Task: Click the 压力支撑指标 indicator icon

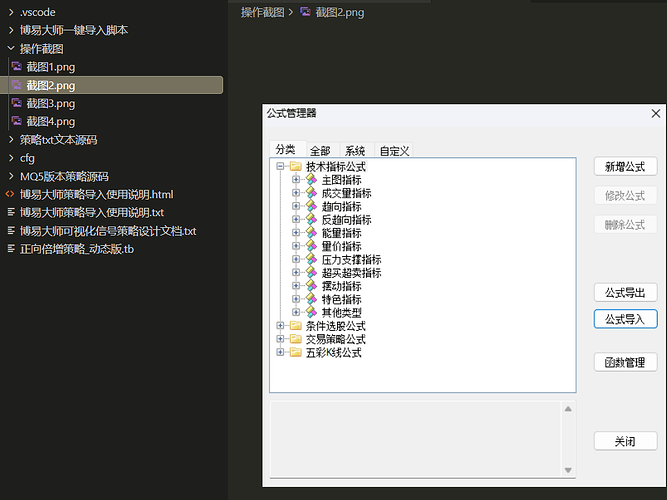Action: point(311,259)
